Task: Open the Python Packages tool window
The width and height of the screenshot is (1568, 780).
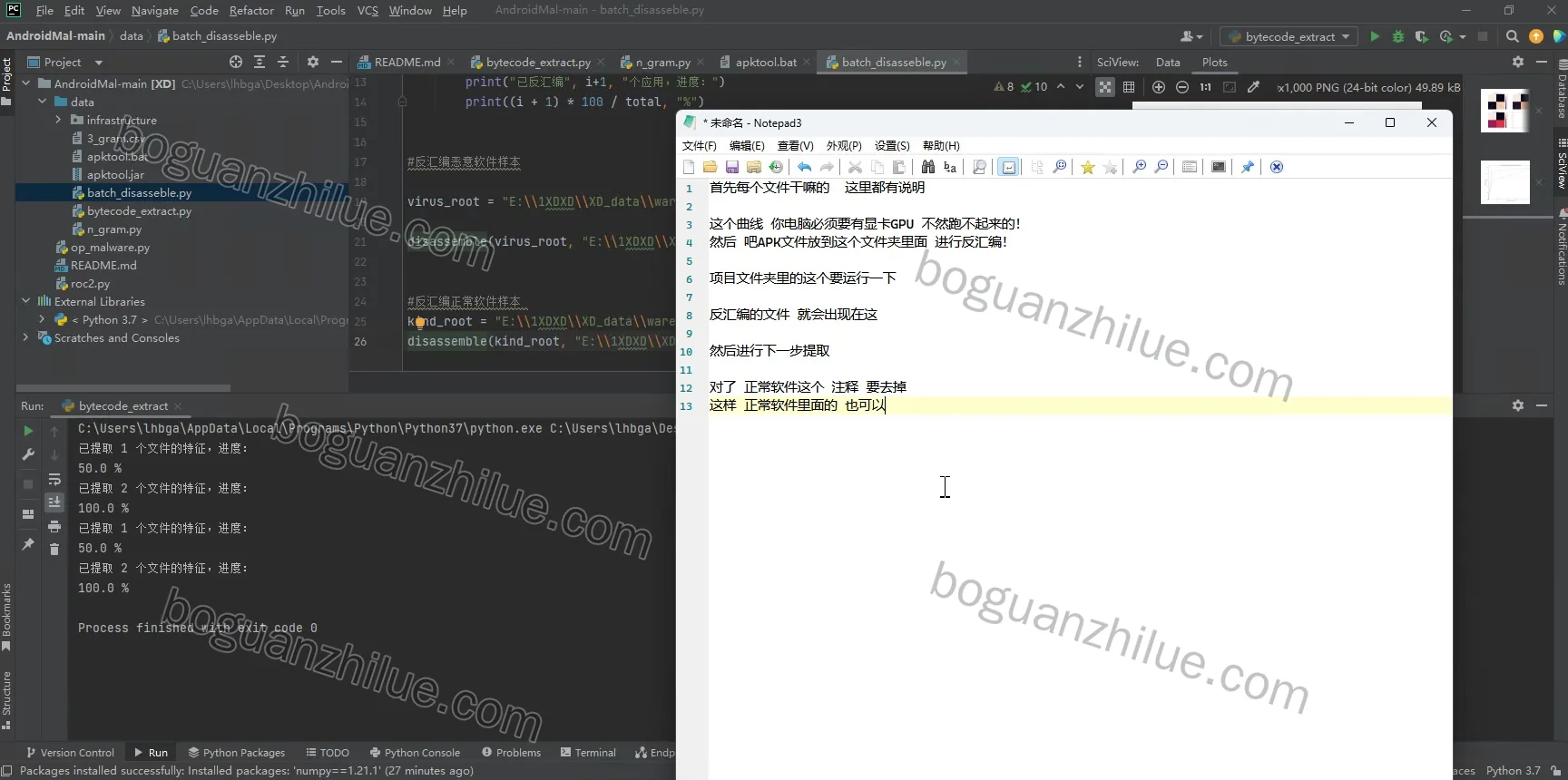Action: [236, 753]
